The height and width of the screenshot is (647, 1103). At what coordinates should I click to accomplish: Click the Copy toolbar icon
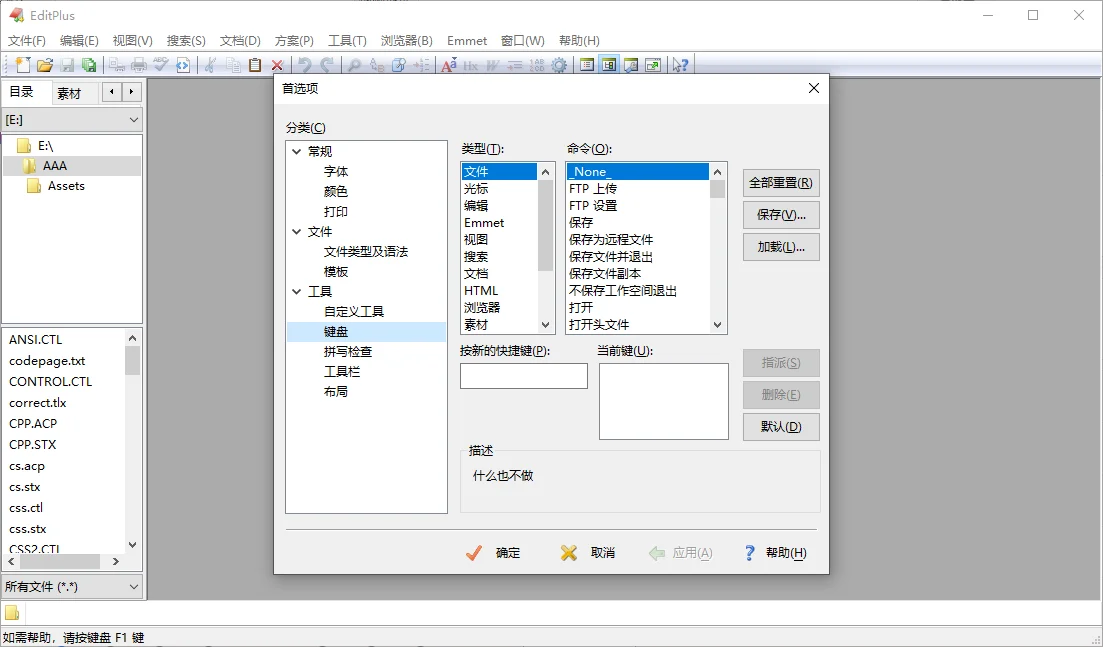233,65
